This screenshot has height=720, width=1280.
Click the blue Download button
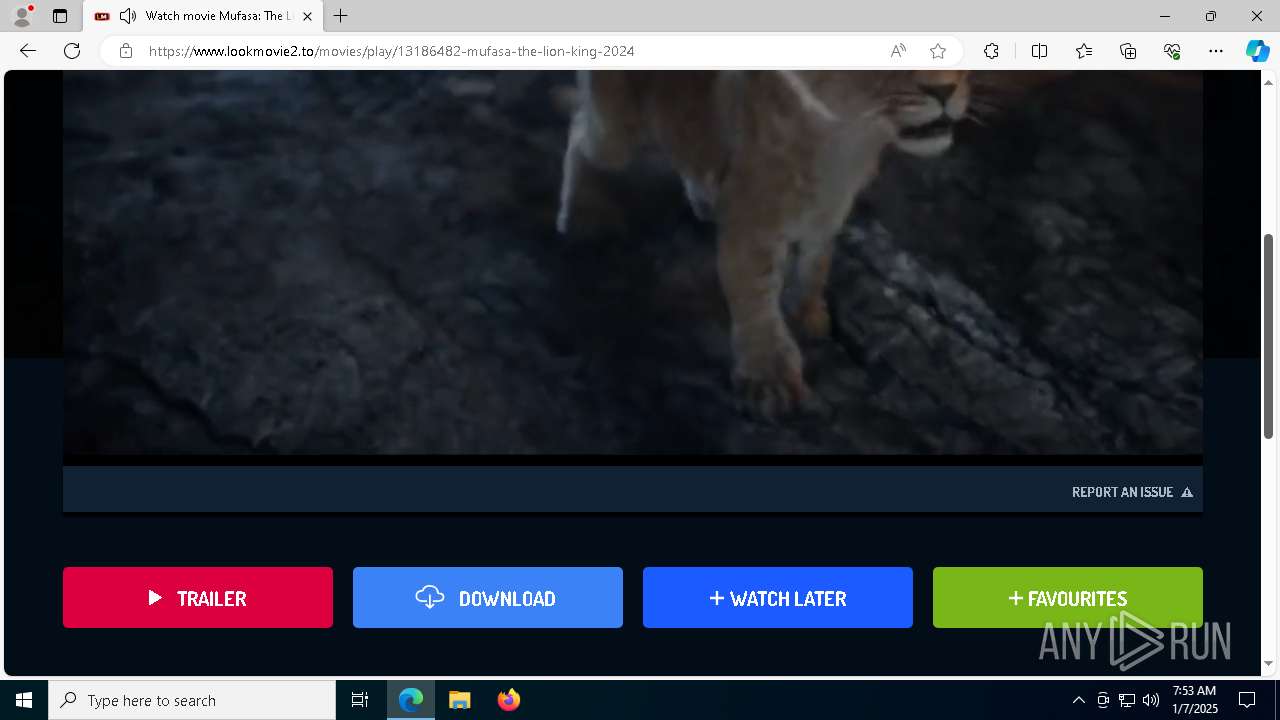tap(488, 598)
